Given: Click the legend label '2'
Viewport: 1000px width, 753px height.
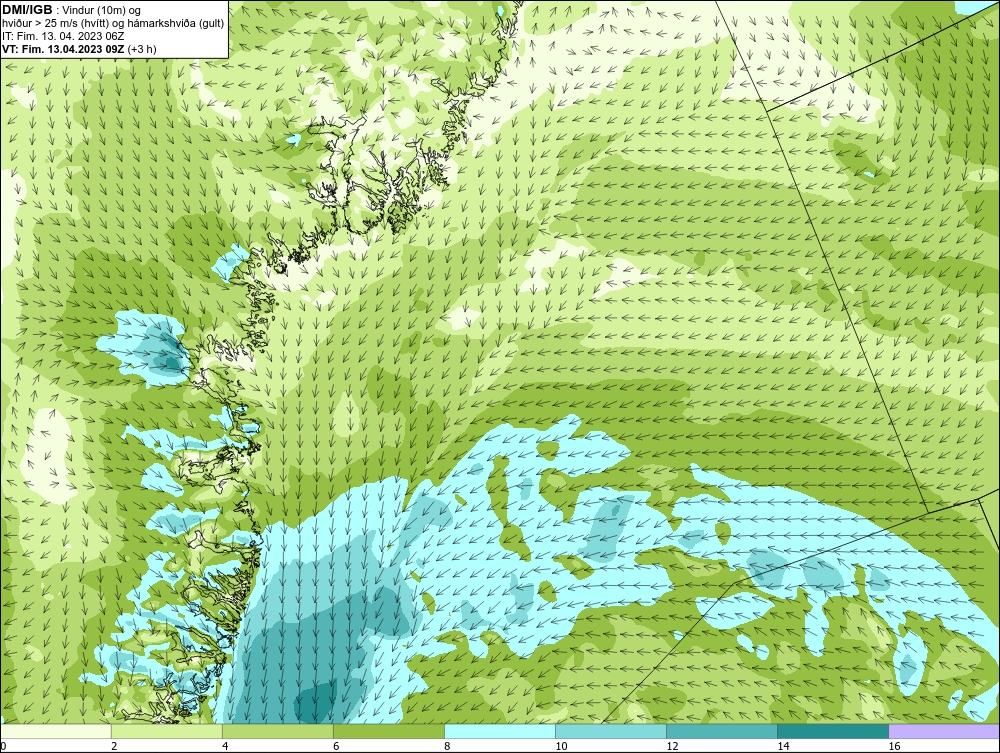Looking at the screenshot, I should 114,746.
